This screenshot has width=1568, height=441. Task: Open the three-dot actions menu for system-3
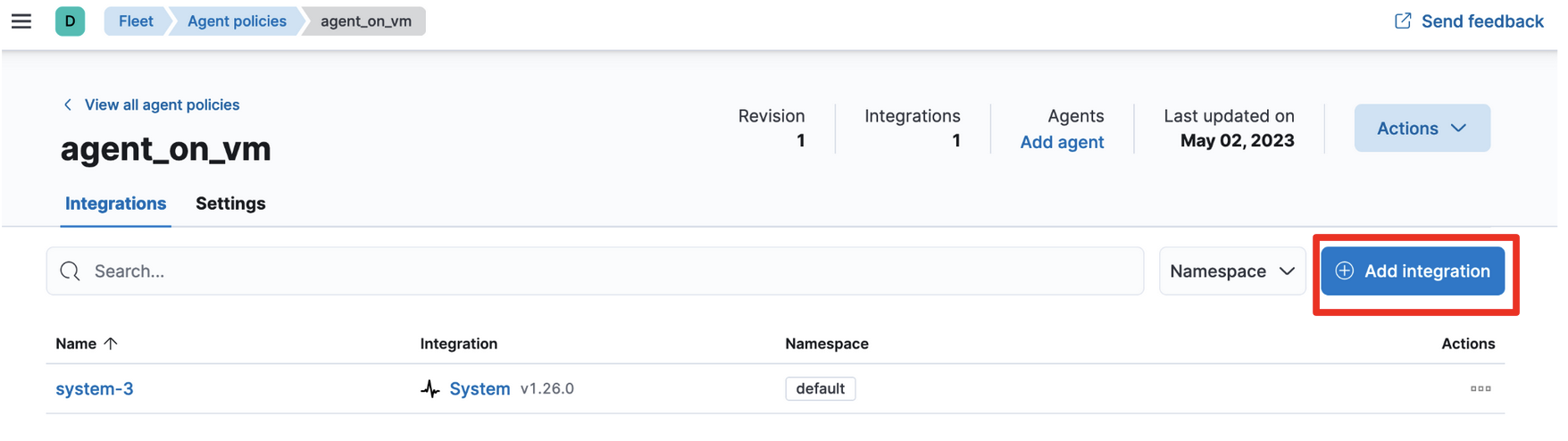point(1480,389)
